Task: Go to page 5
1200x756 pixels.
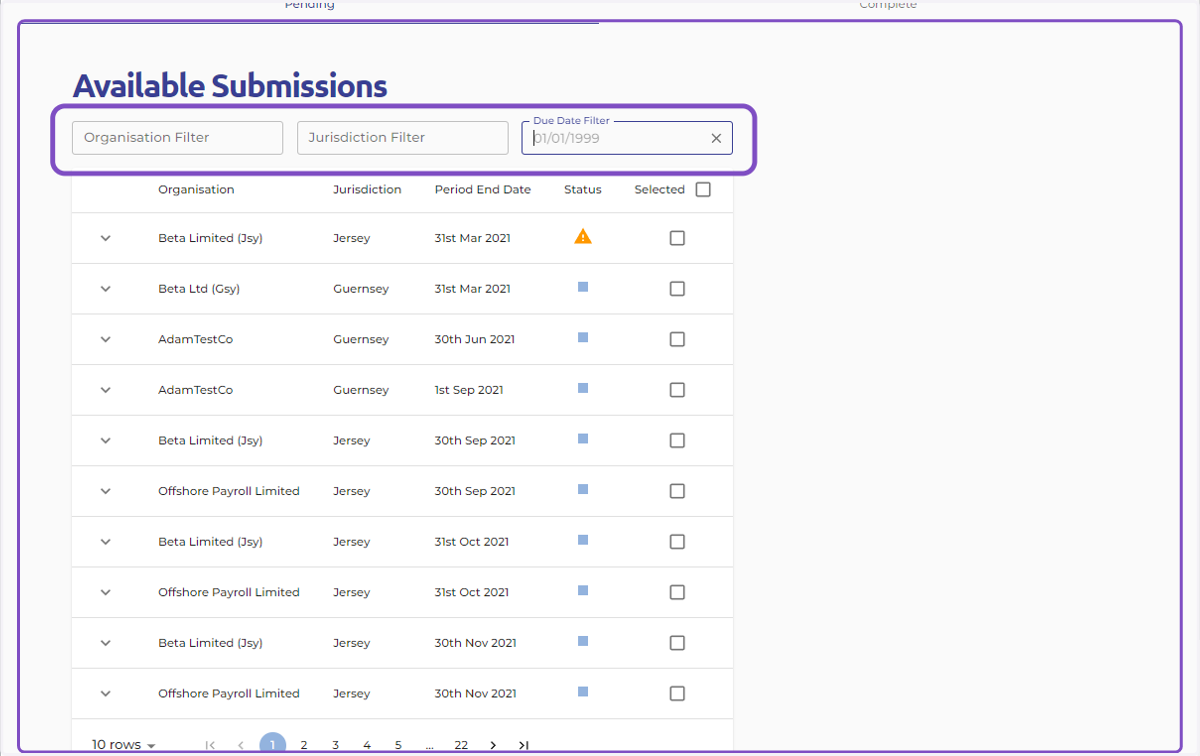Action: coord(398,745)
